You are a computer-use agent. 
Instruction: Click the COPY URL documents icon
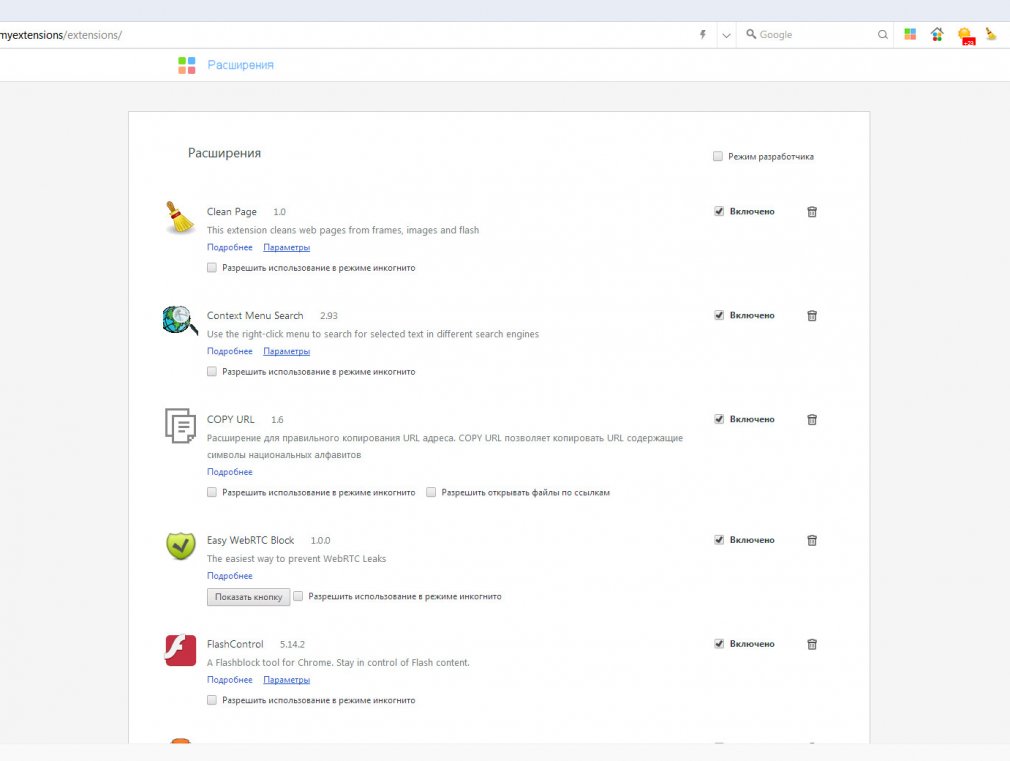pos(180,425)
